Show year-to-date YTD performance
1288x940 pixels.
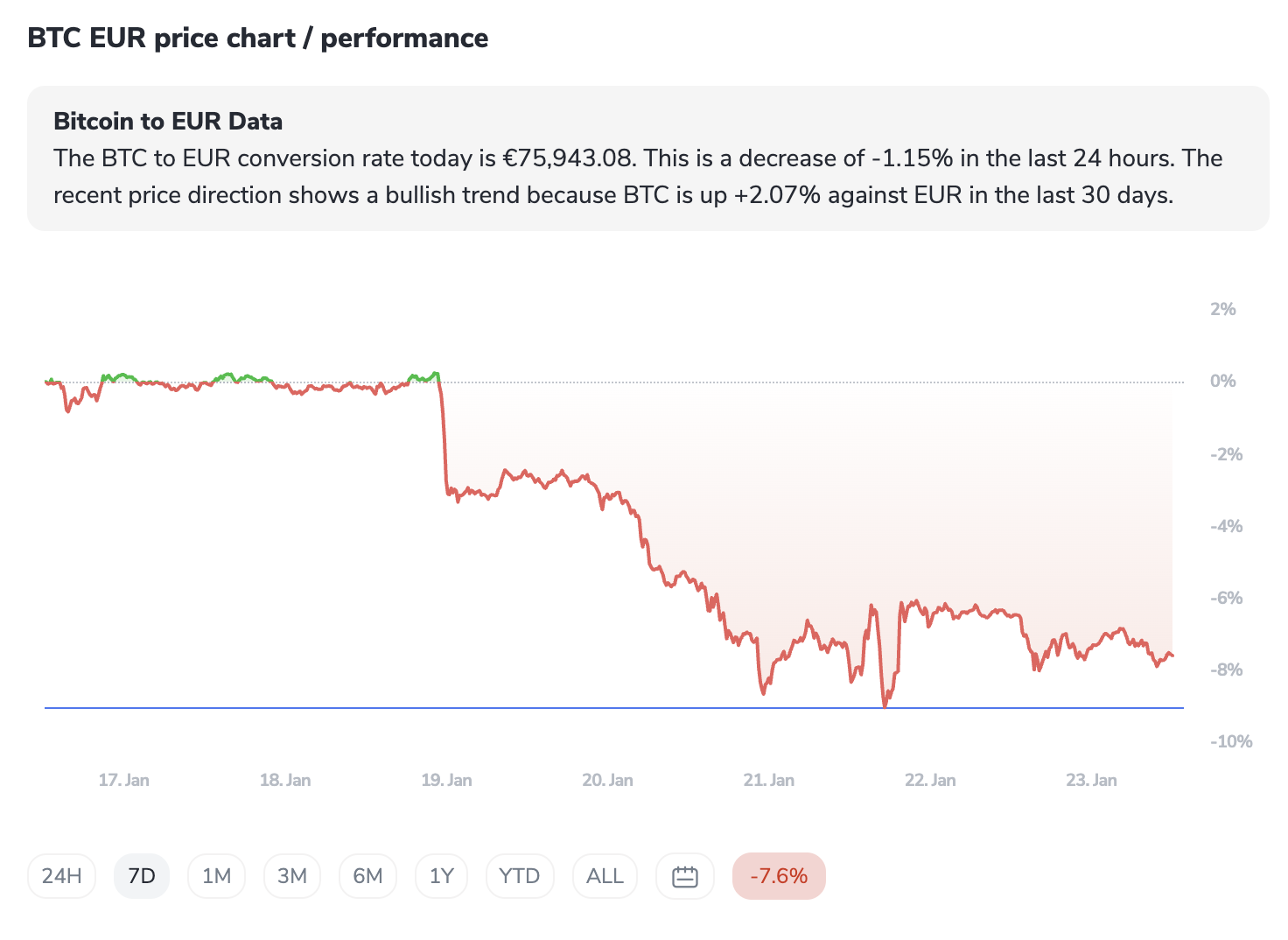(x=520, y=876)
